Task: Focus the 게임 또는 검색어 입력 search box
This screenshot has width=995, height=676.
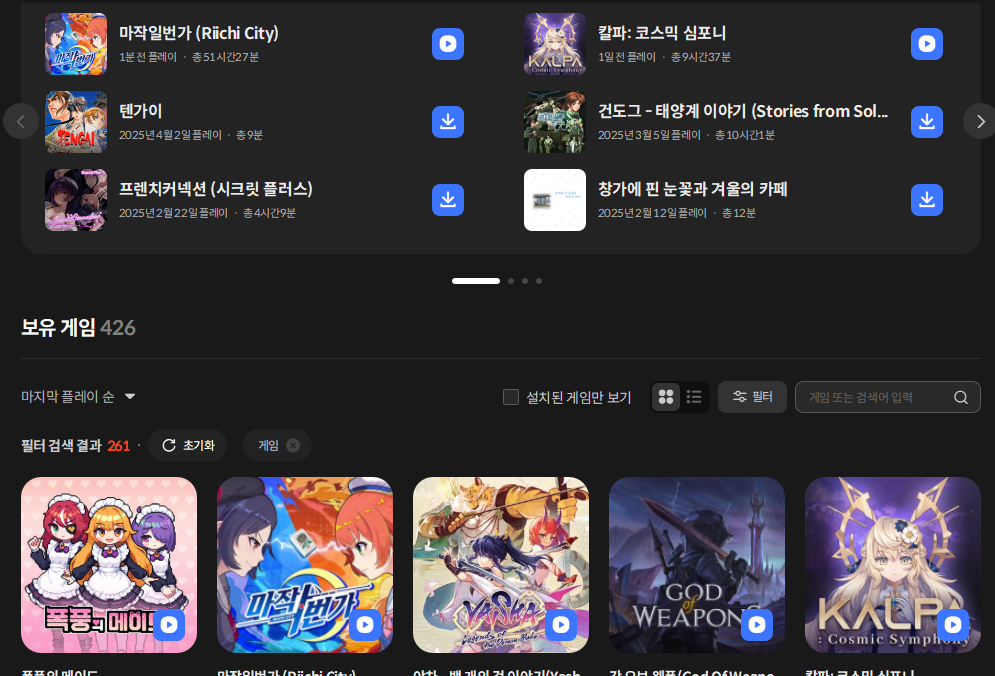Action: click(888, 397)
